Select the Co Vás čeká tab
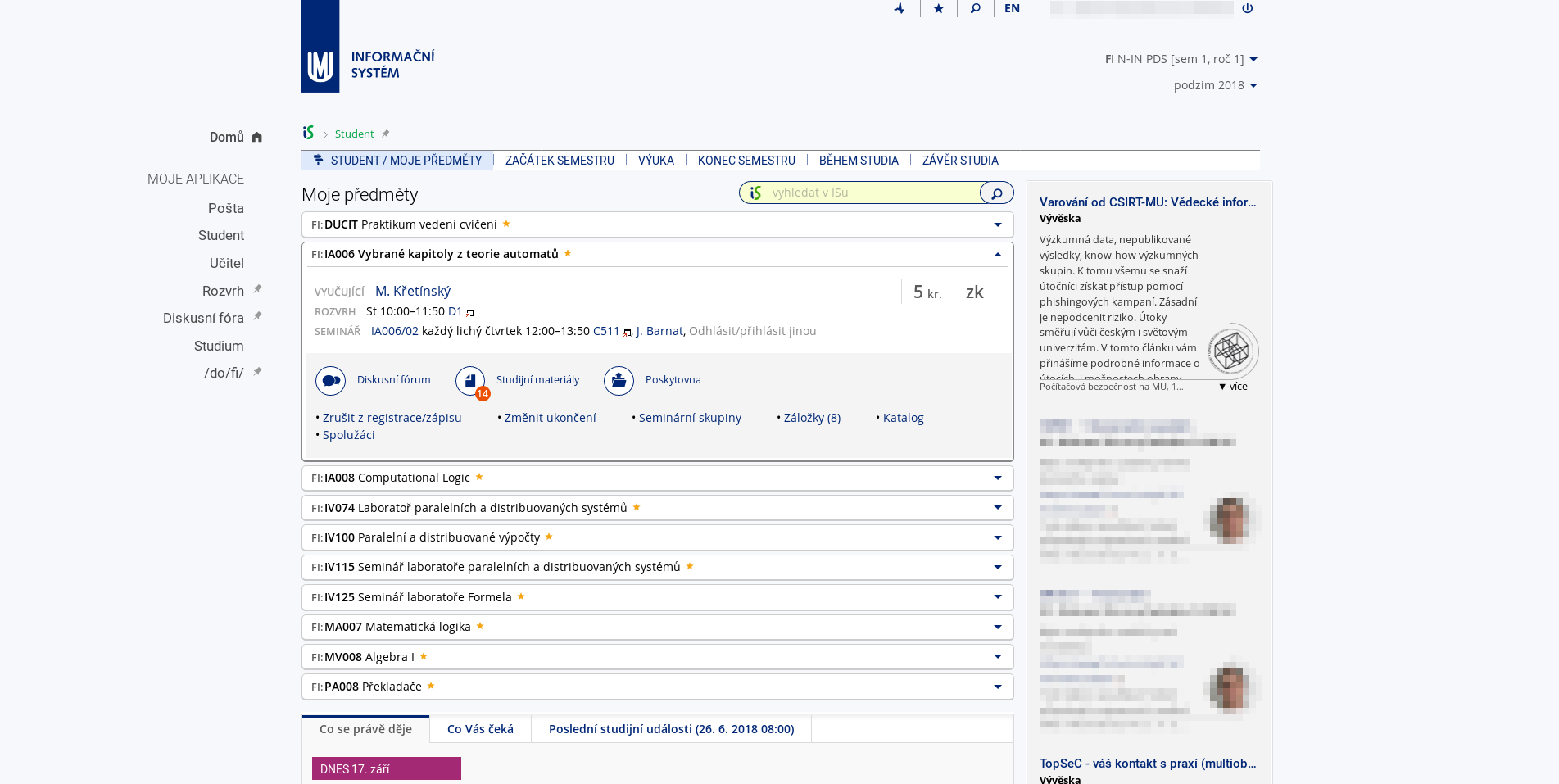 pos(480,729)
